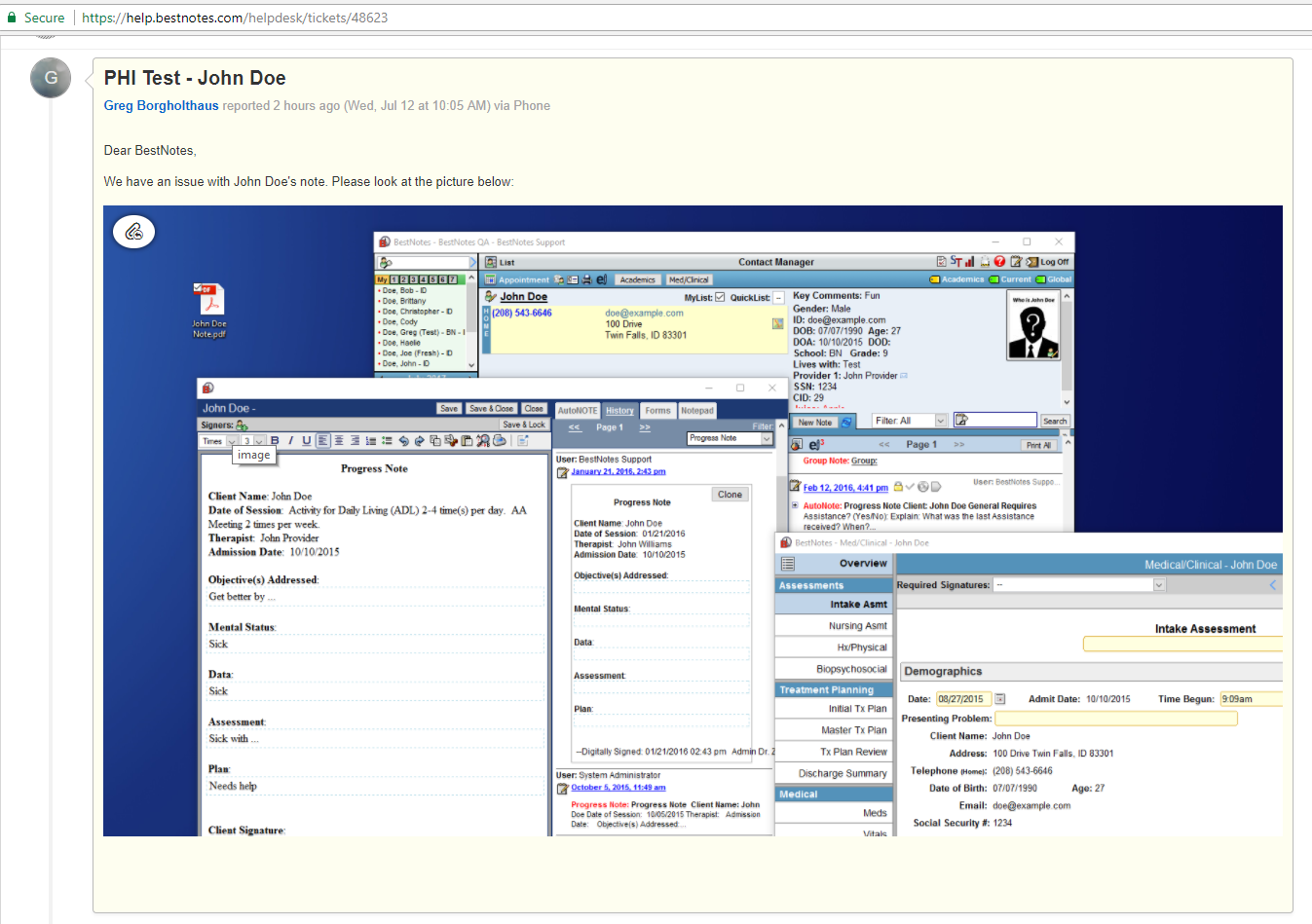1312x924 pixels.
Task: Click the Copy icon in note toolbar
Action: point(434,441)
